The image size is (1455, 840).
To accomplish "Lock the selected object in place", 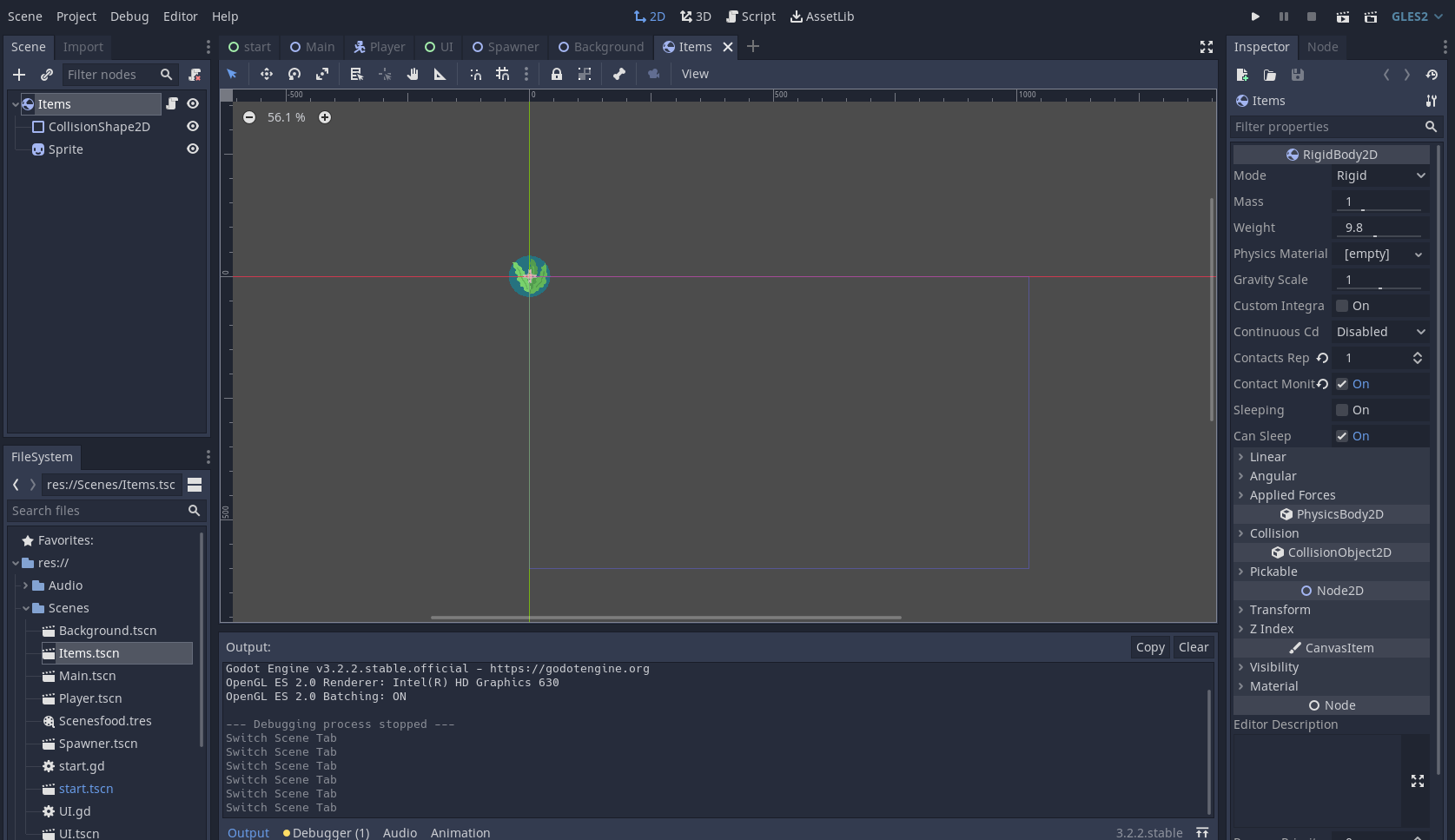I will [x=557, y=74].
